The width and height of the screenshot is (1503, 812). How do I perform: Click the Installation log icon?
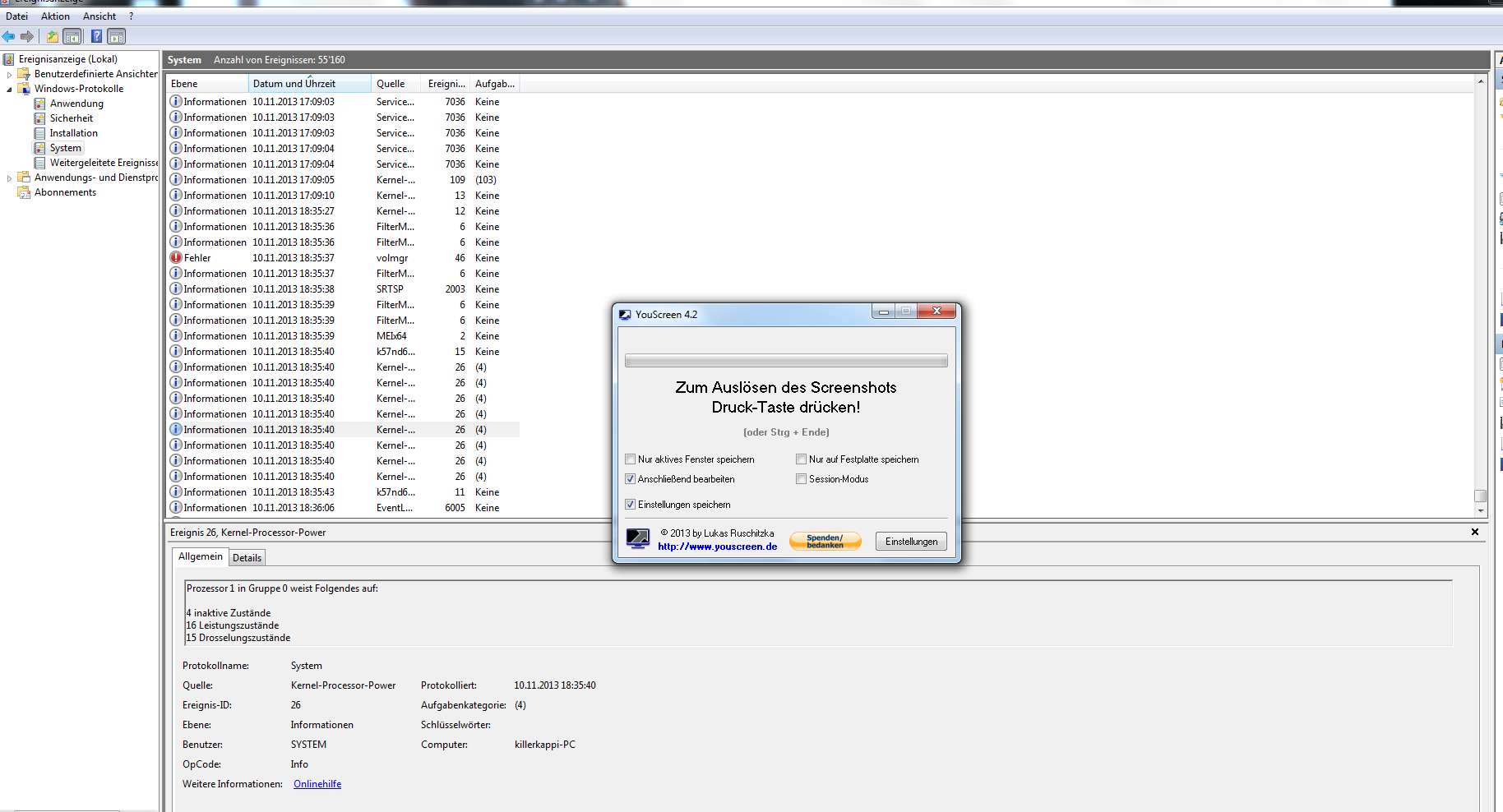pos(39,133)
